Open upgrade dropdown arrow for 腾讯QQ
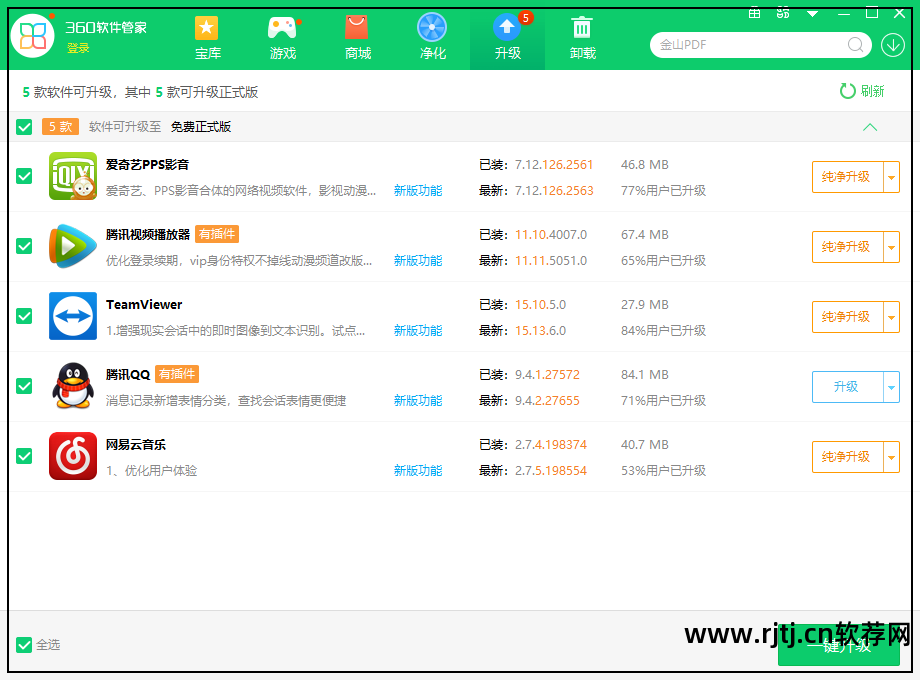This screenshot has height=680, width=920. click(892, 387)
